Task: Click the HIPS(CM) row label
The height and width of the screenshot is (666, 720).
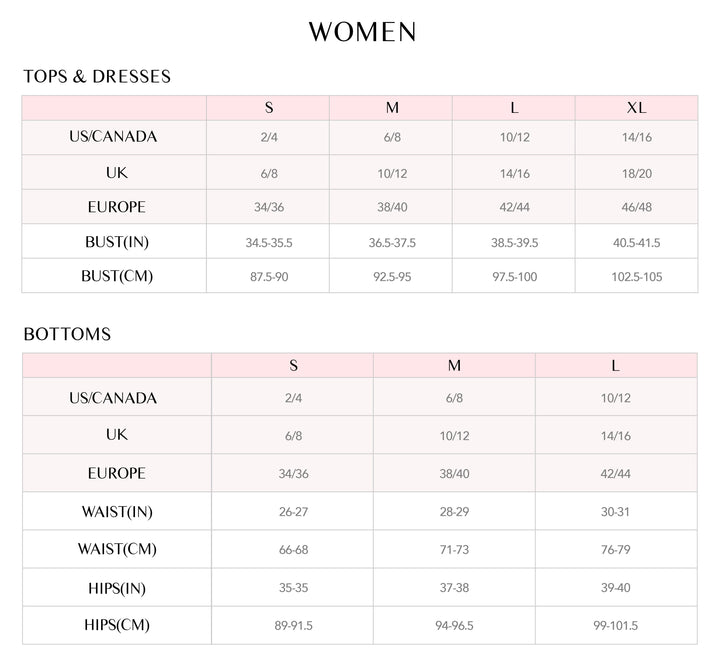Action: click(x=117, y=625)
